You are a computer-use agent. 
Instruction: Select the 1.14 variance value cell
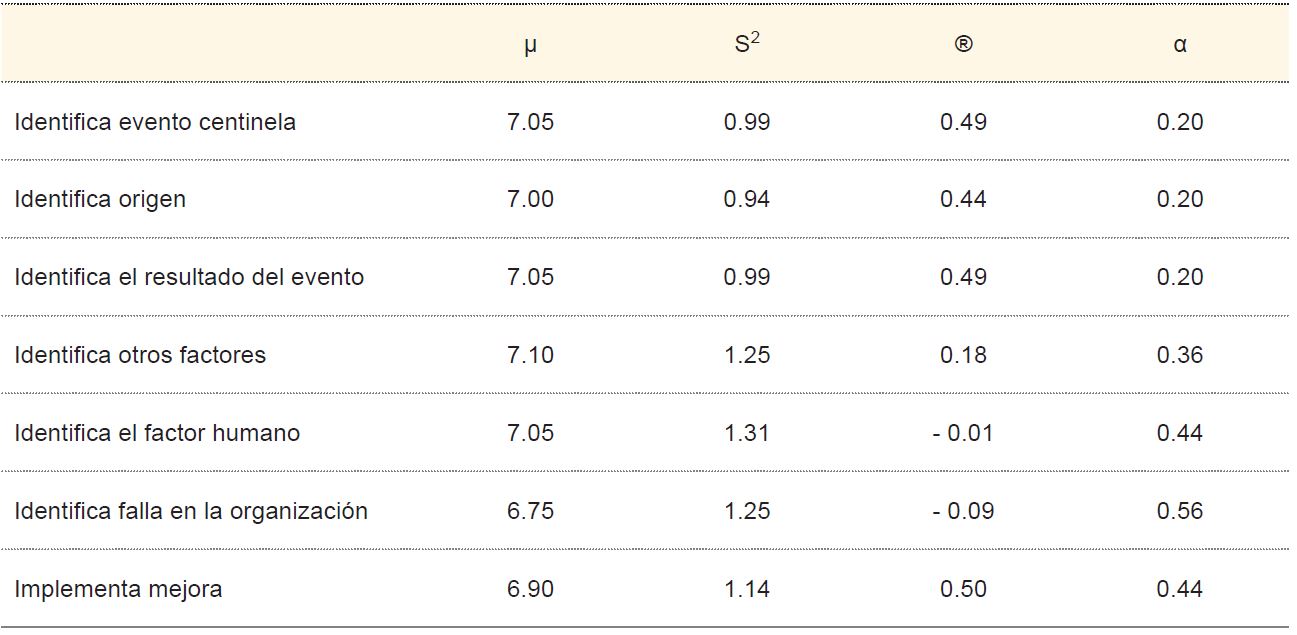click(747, 589)
